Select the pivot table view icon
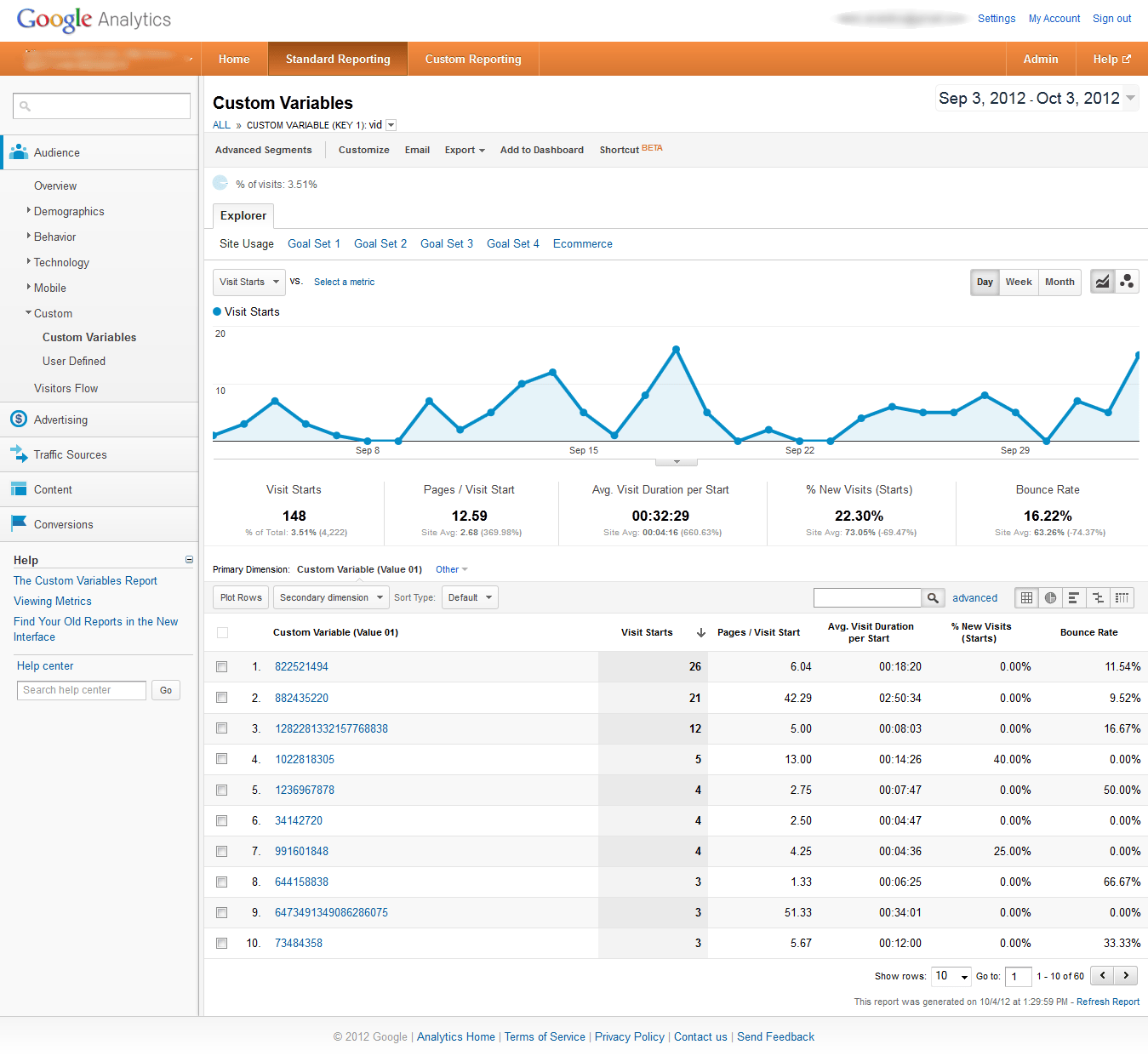1148x1056 pixels. pos(1122,597)
